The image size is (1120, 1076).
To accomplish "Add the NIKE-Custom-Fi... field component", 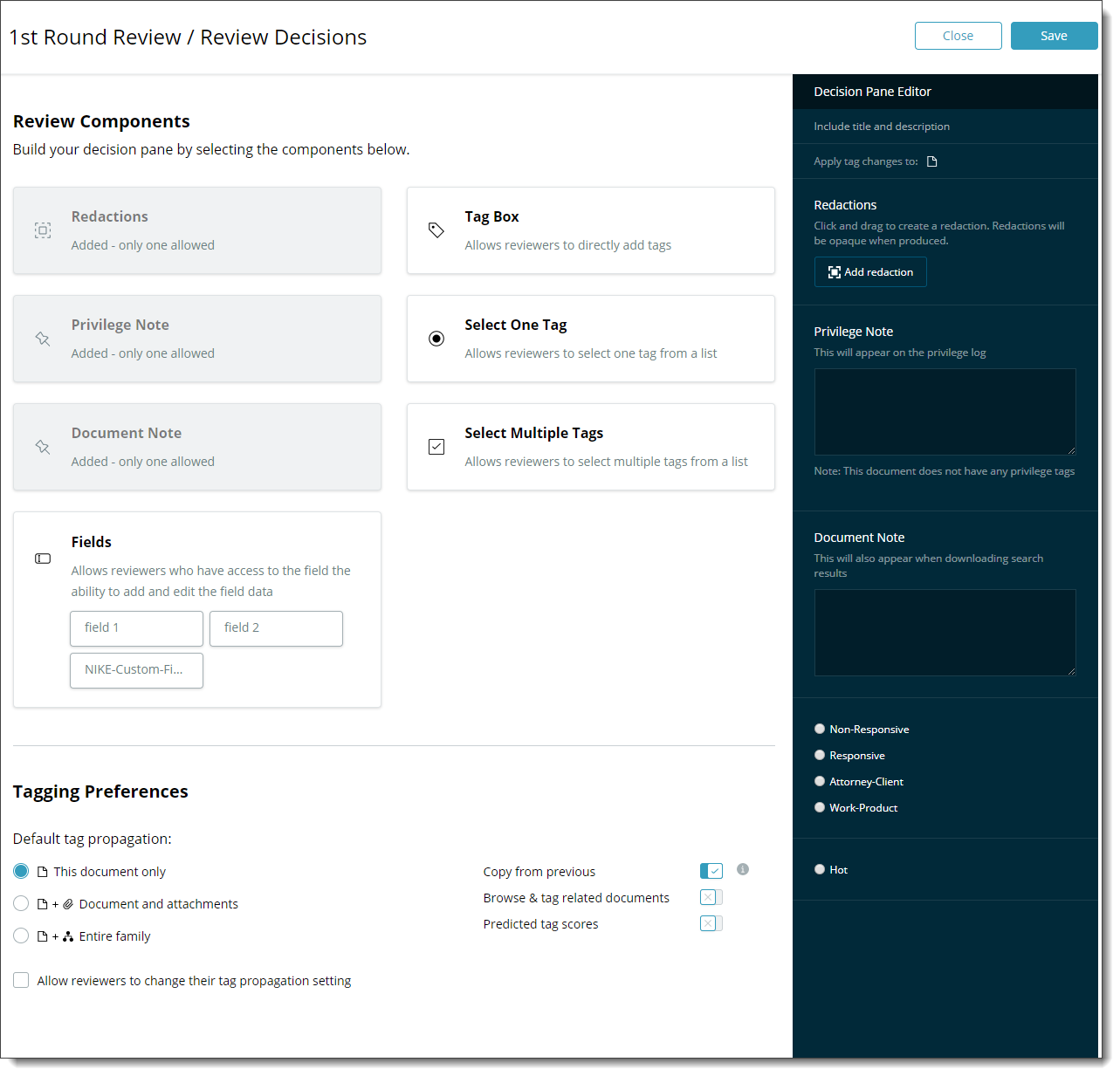I will click(x=136, y=670).
